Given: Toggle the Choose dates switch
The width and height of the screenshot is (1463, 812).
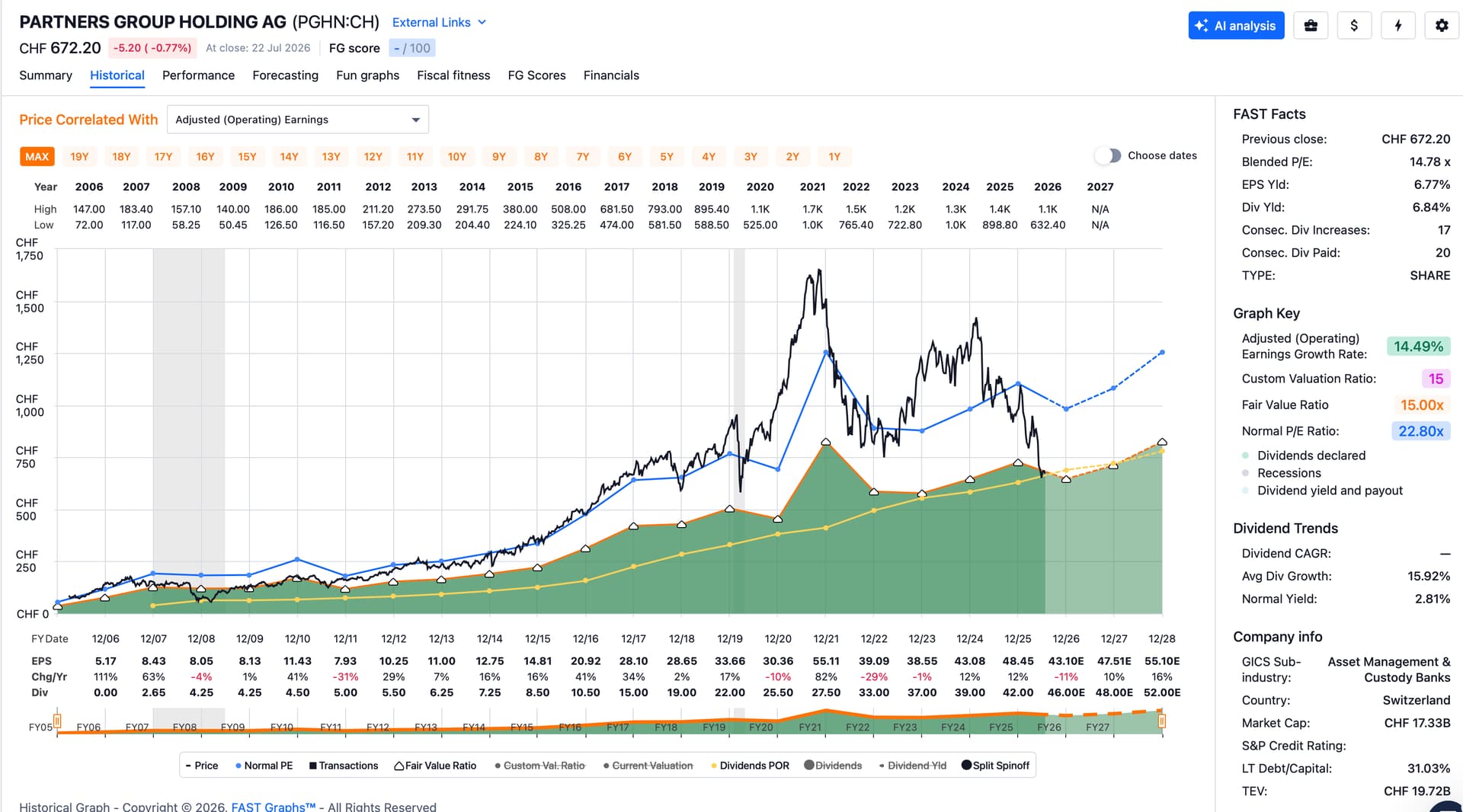Looking at the screenshot, I should 1109,155.
